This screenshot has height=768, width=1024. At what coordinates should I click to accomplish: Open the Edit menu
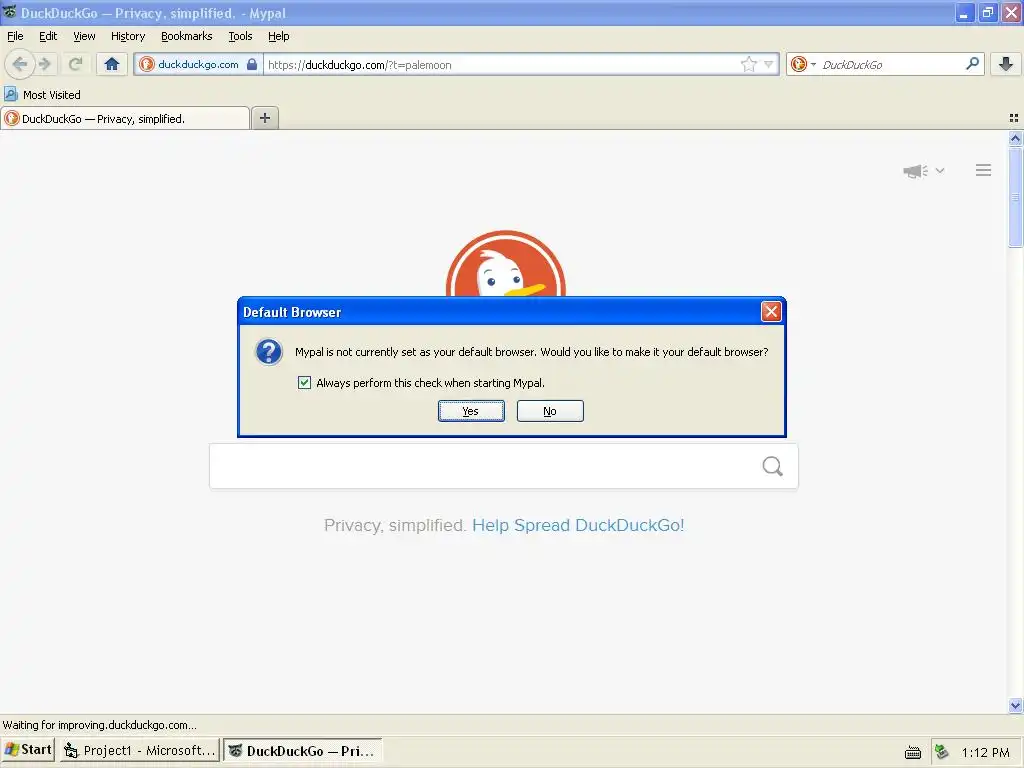pyautogui.click(x=48, y=36)
